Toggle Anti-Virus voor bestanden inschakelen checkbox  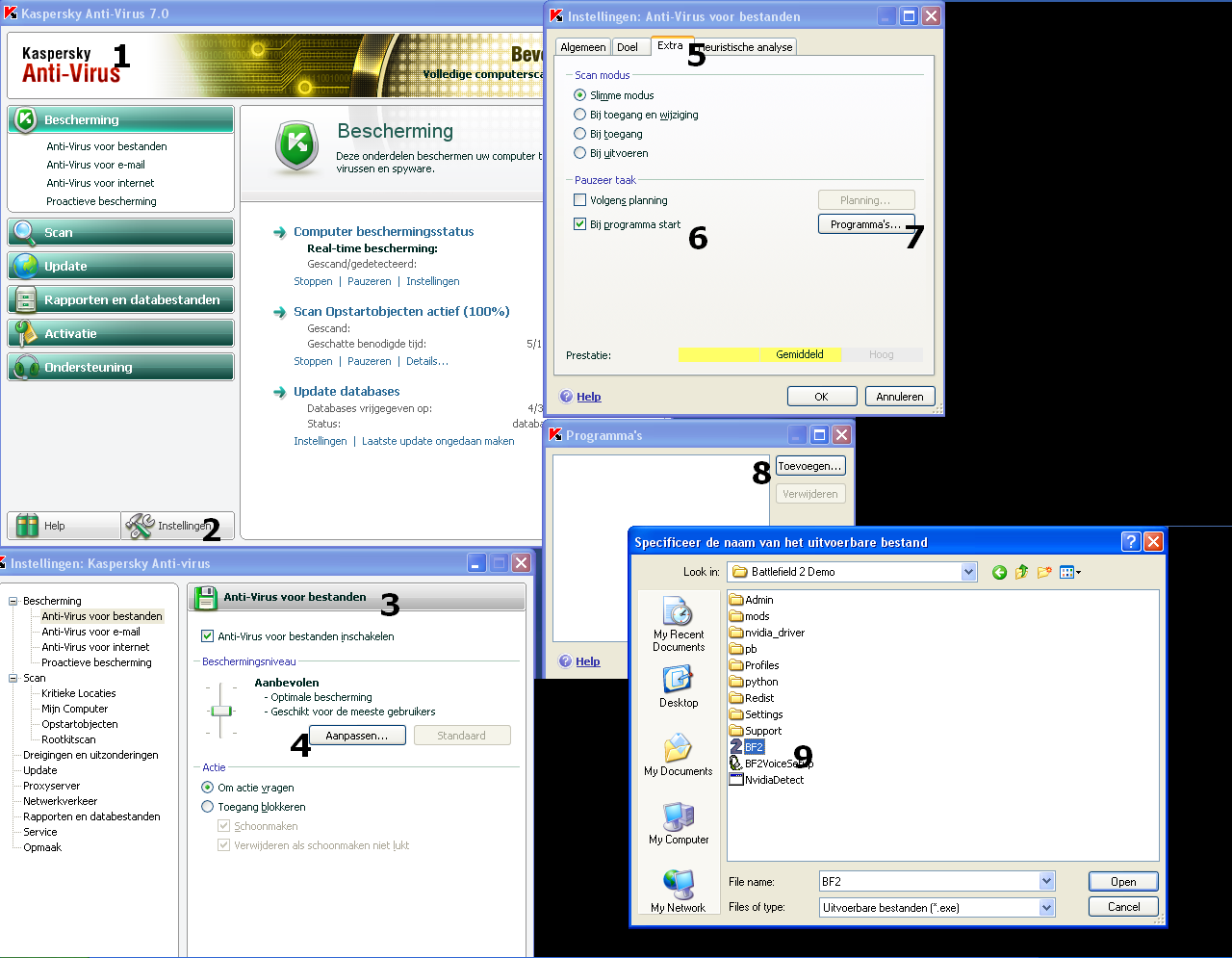(207, 636)
